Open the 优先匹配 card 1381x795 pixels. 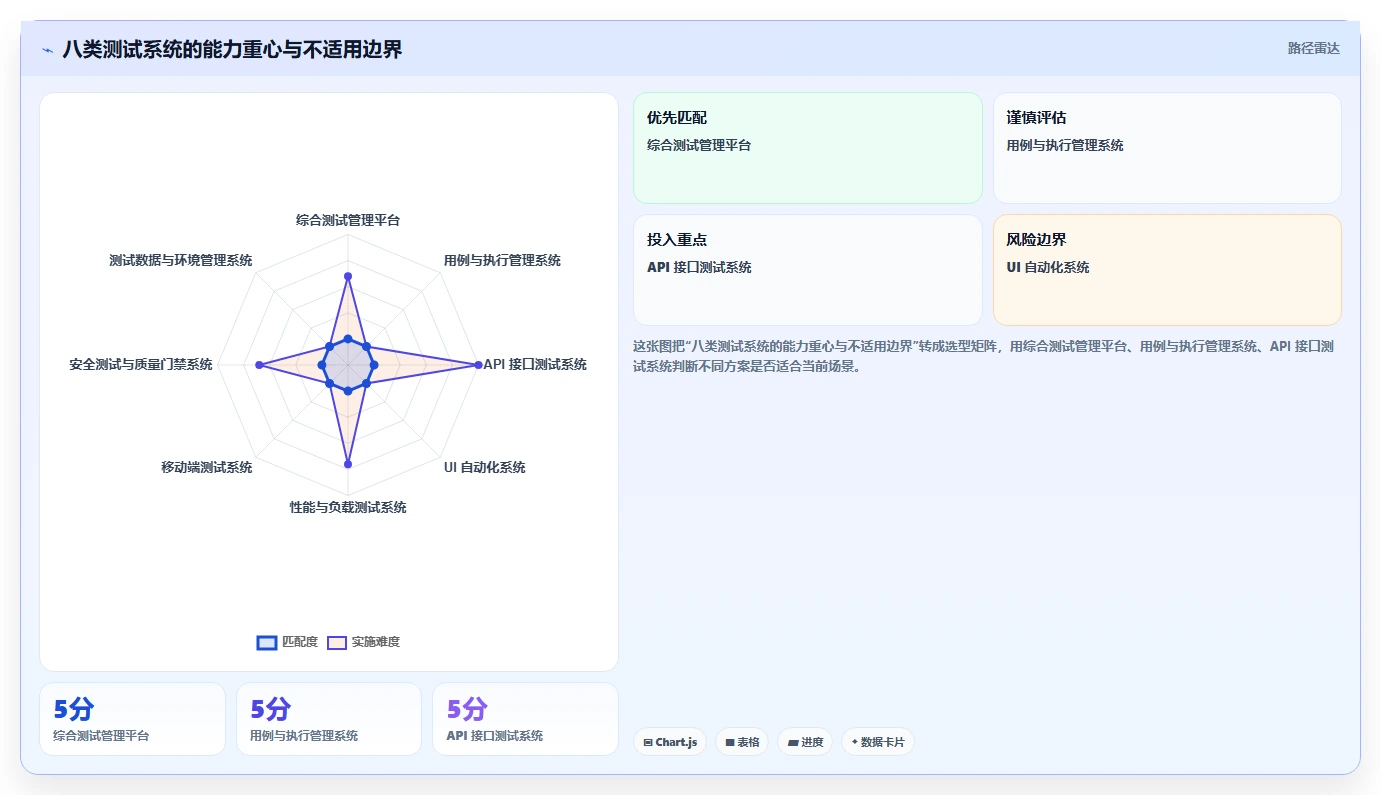click(808, 148)
